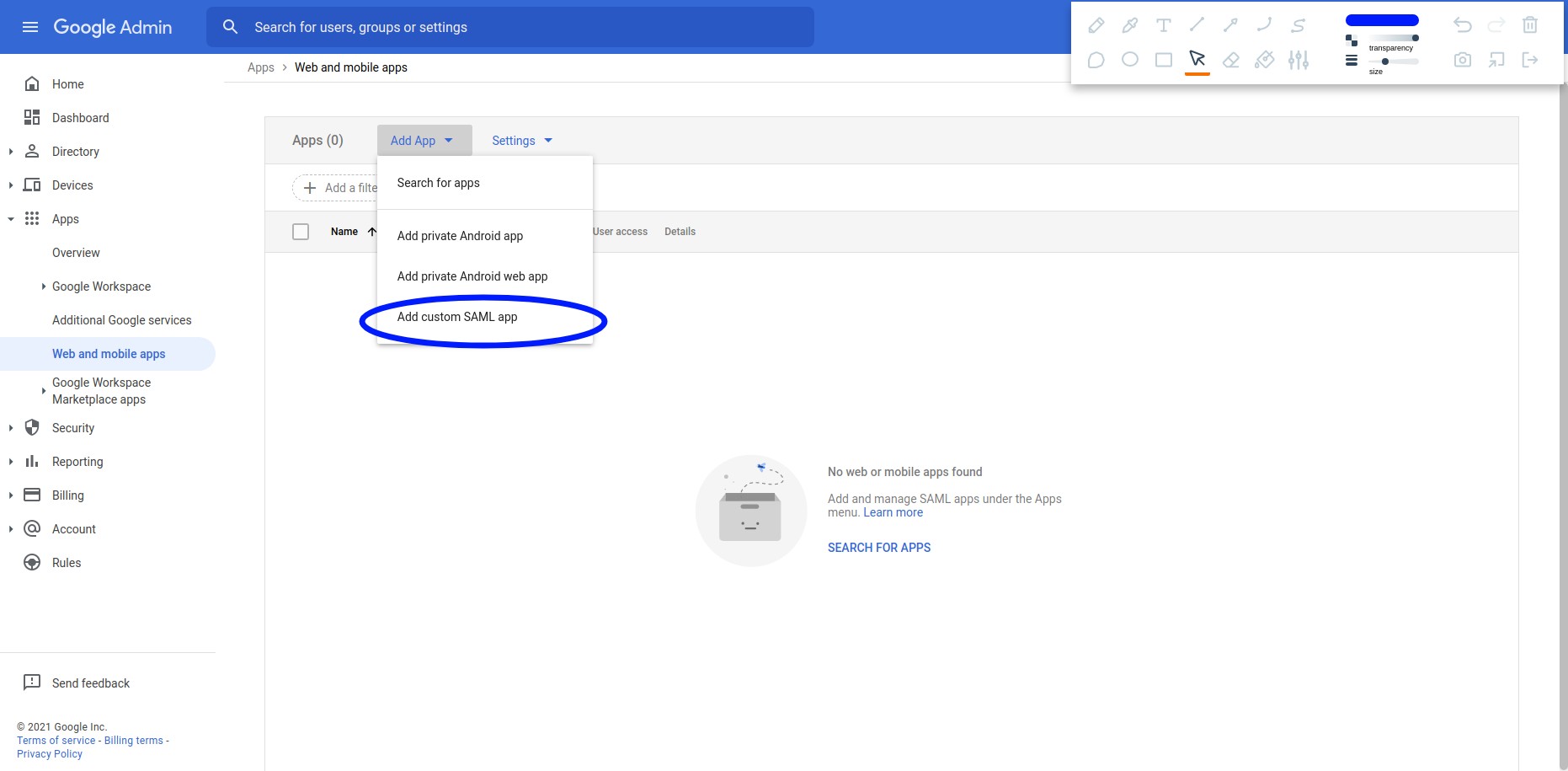Open the Settings dropdown
This screenshot has width=1568, height=771.
click(x=522, y=141)
